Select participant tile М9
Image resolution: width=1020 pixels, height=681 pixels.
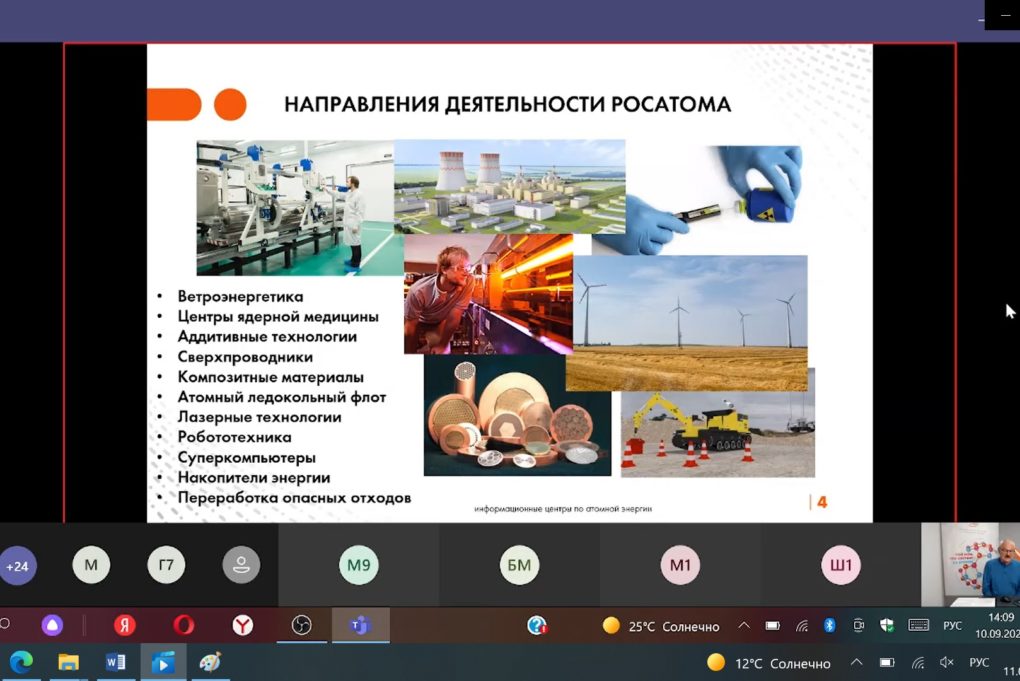(x=358, y=565)
